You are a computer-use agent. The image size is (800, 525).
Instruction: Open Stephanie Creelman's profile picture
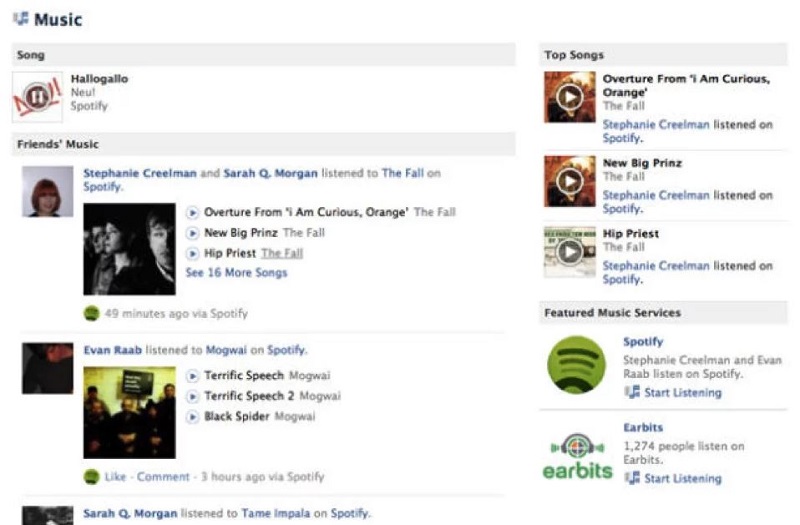[47, 191]
